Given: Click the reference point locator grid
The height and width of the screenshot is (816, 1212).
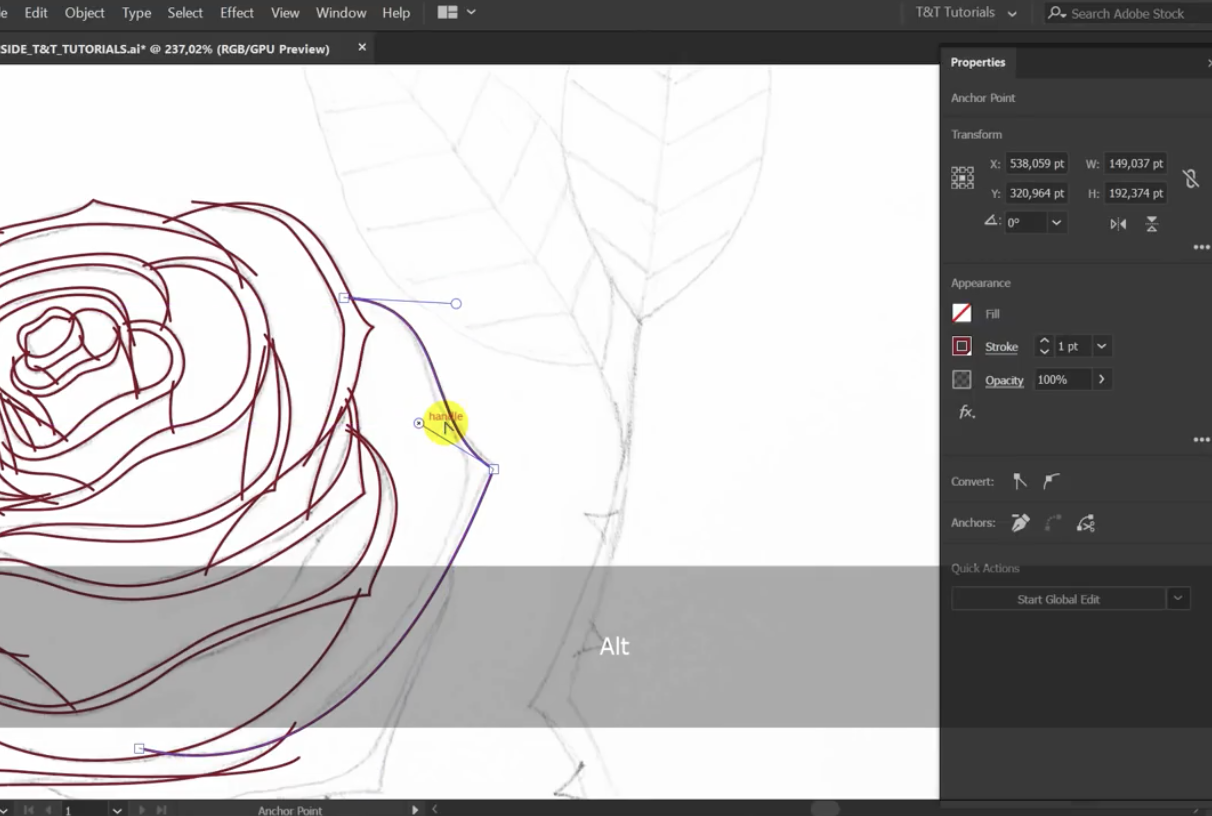Looking at the screenshot, I should (962, 178).
